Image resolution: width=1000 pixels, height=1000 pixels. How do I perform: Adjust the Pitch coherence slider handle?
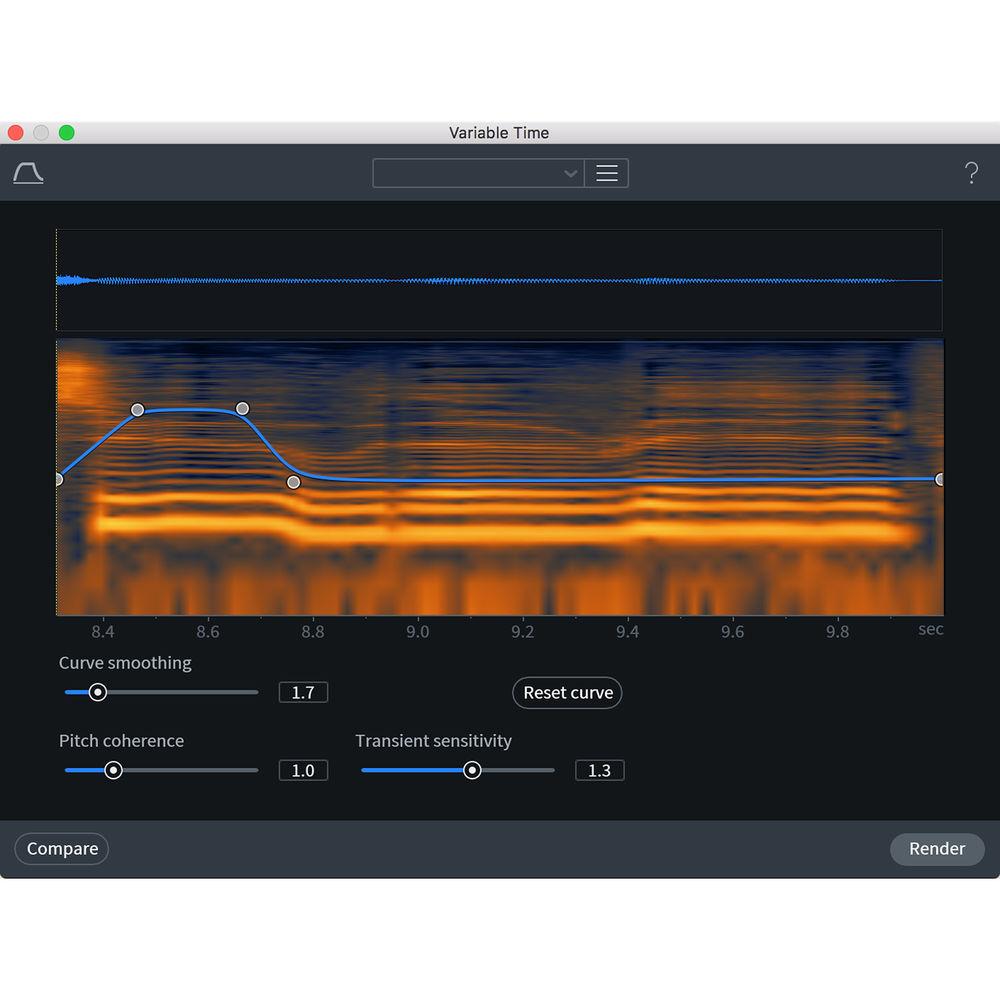[x=113, y=770]
